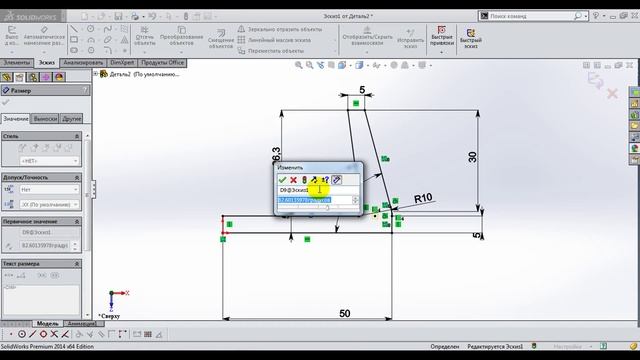Switch to the Другие property tab
This screenshot has height=360, width=640.
point(72,119)
